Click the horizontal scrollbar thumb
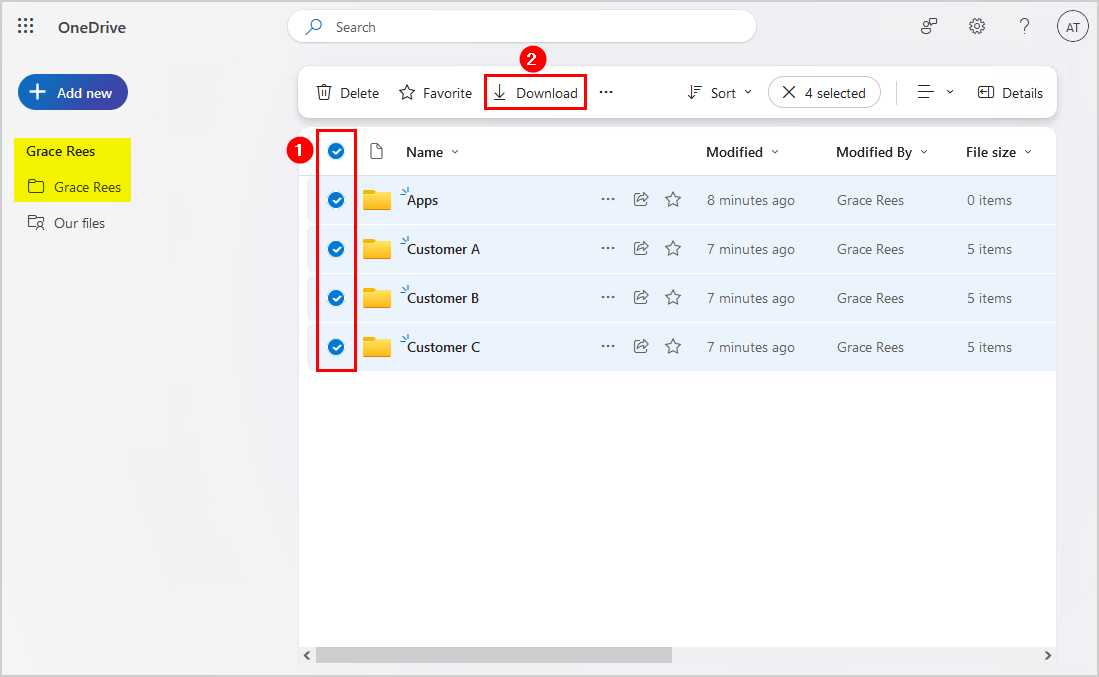 (493, 655)
